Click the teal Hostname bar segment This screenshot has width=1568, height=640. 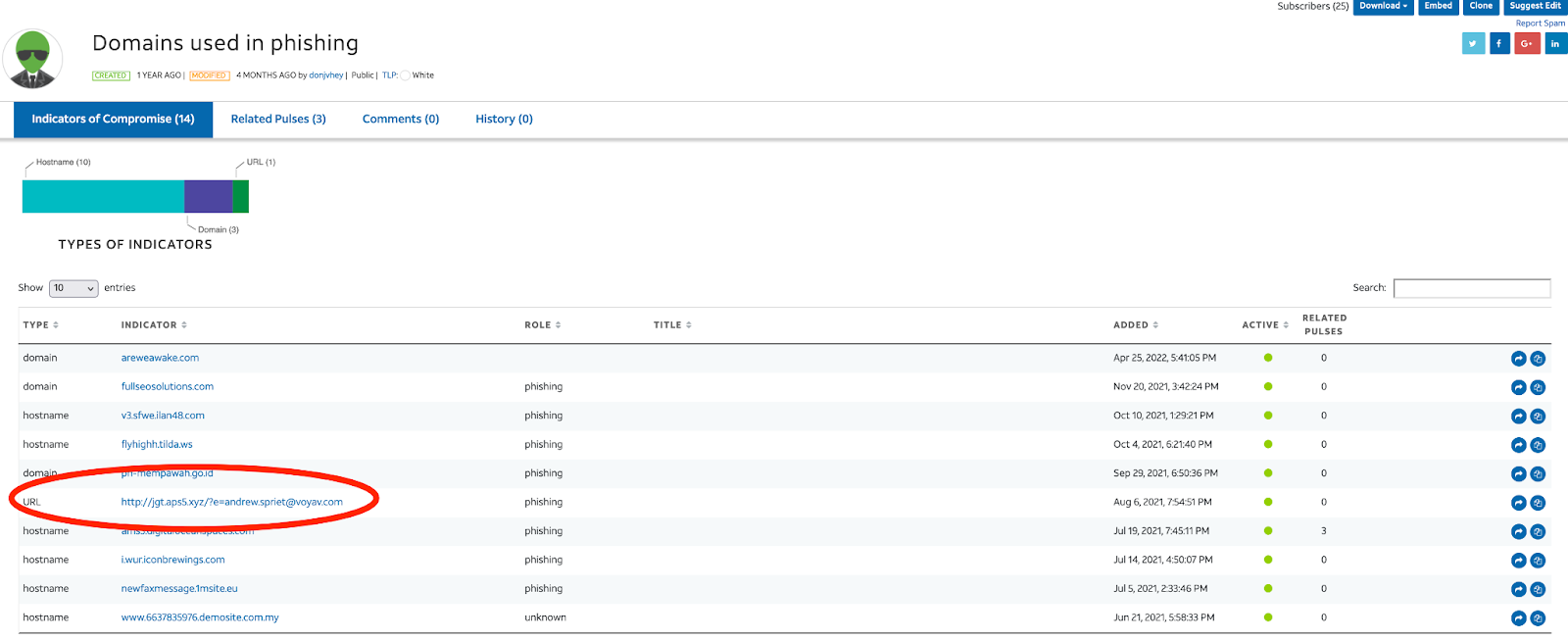pyautogui.click(x=103, y=196)
